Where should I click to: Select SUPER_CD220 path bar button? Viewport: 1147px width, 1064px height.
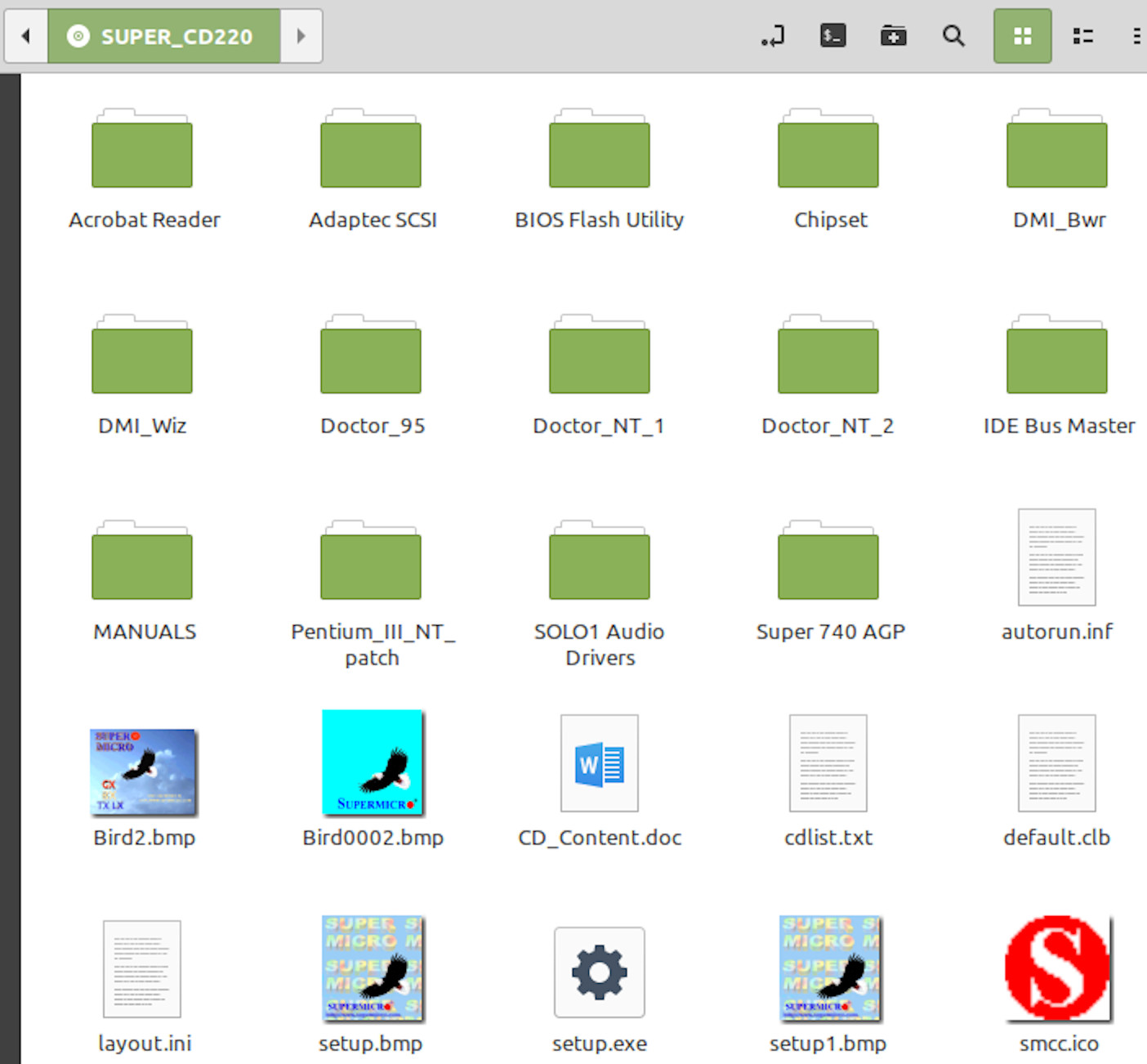[x=164, y=36]
